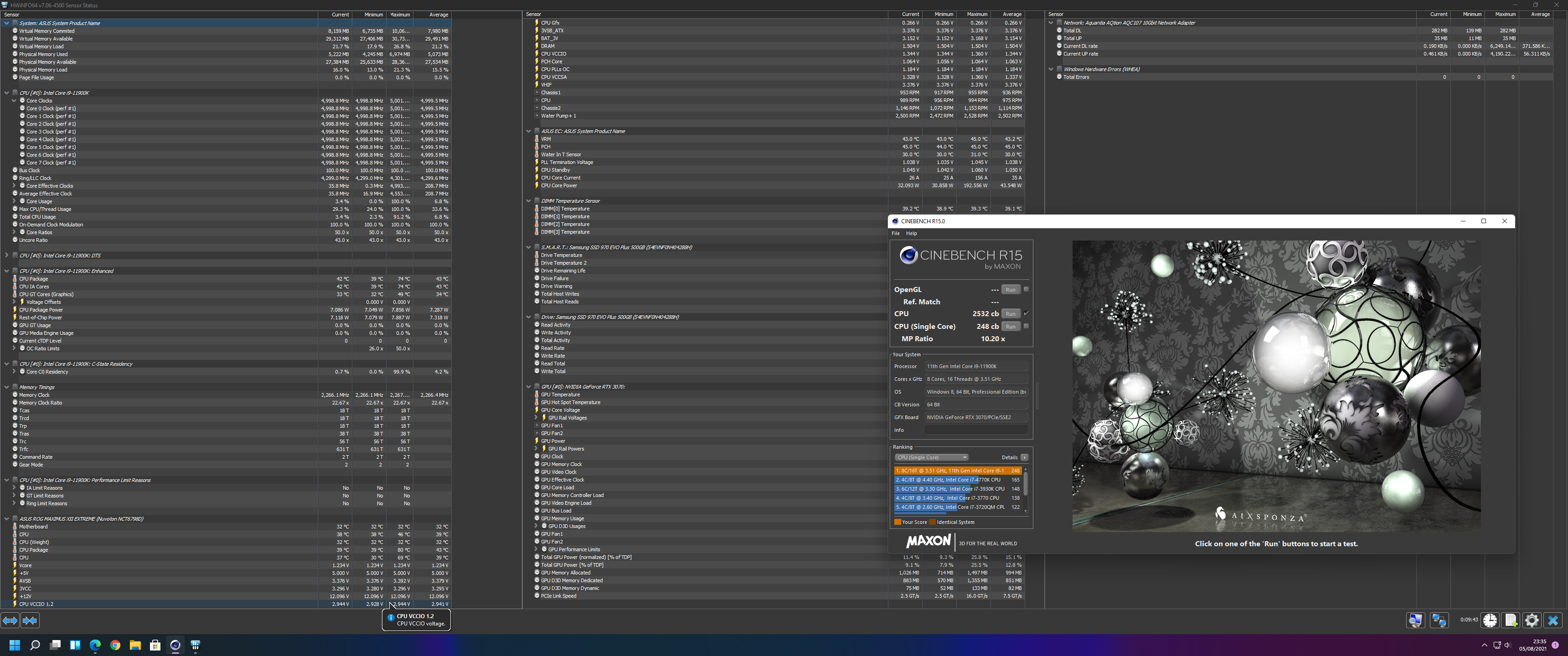1568x656 pixels.
Task: Open Widgets from the taskbar
Action: [x=75, y=645]
